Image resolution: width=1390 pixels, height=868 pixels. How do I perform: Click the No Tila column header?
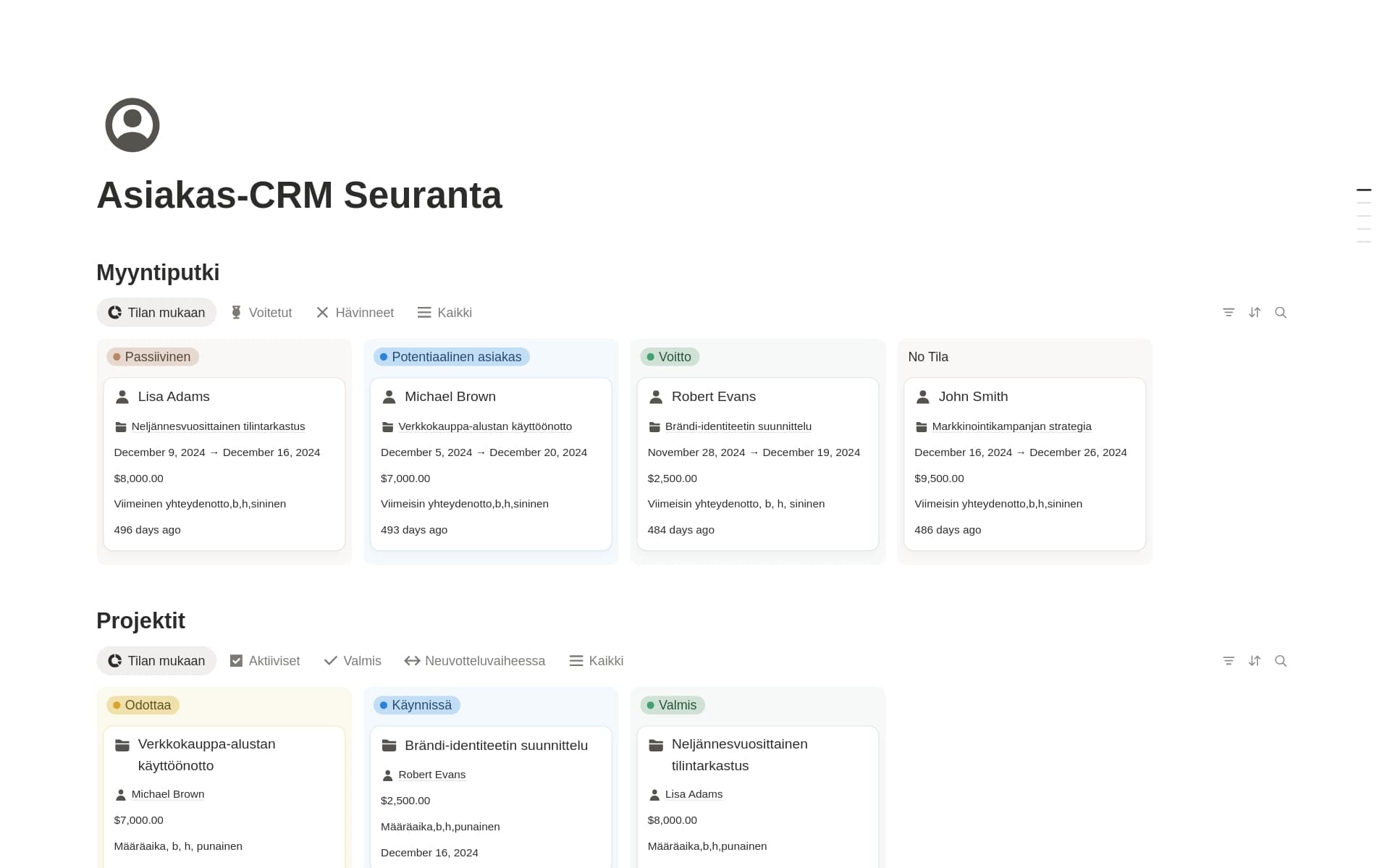[x=928, y=357]
